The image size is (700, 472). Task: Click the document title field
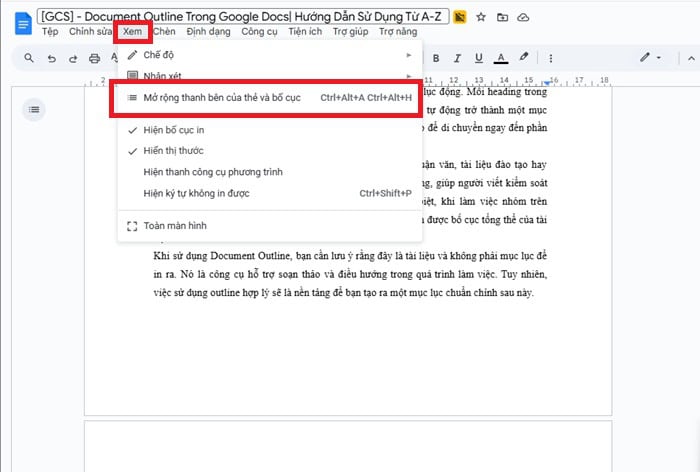pyautogui.click(x=243, y=17)
